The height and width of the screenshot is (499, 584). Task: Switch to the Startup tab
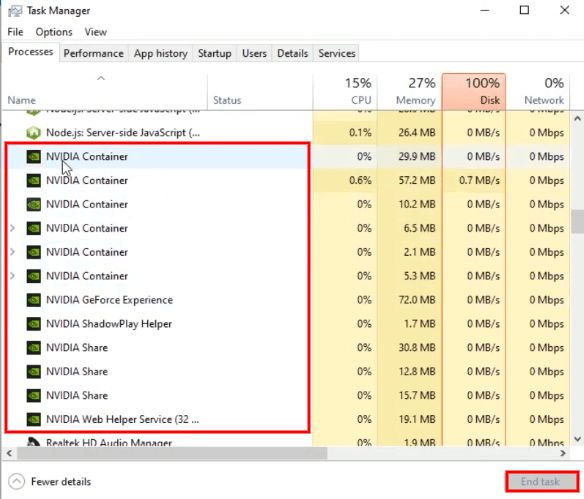[215, 54]
